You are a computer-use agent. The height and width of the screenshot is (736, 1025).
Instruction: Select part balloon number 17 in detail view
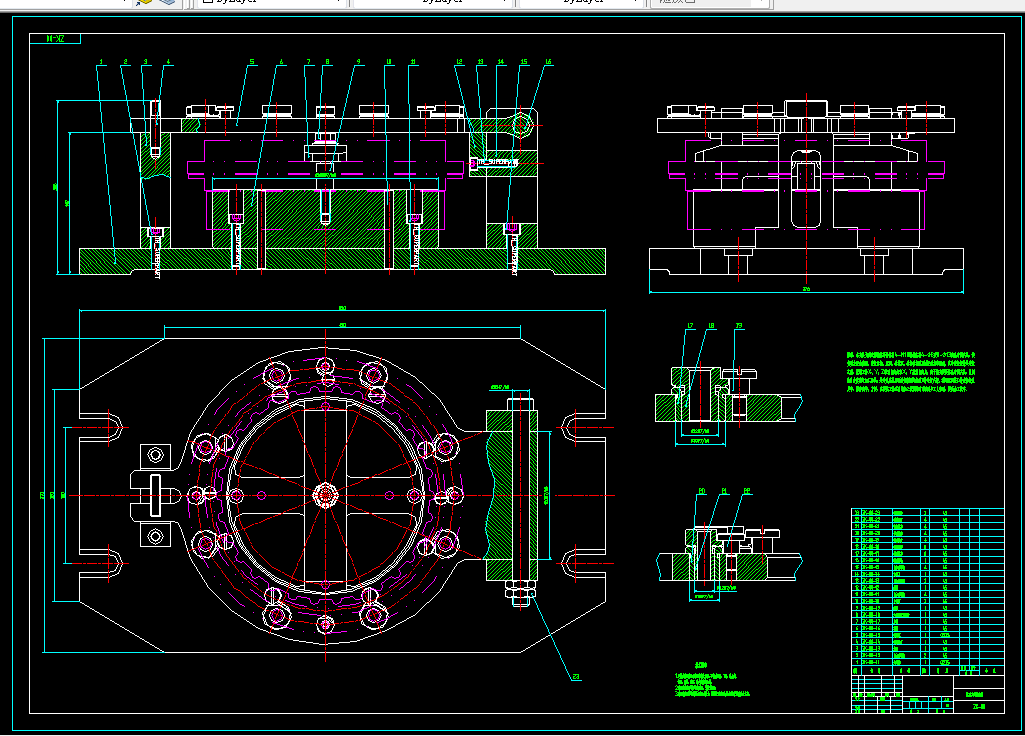[x=690, y=326]
